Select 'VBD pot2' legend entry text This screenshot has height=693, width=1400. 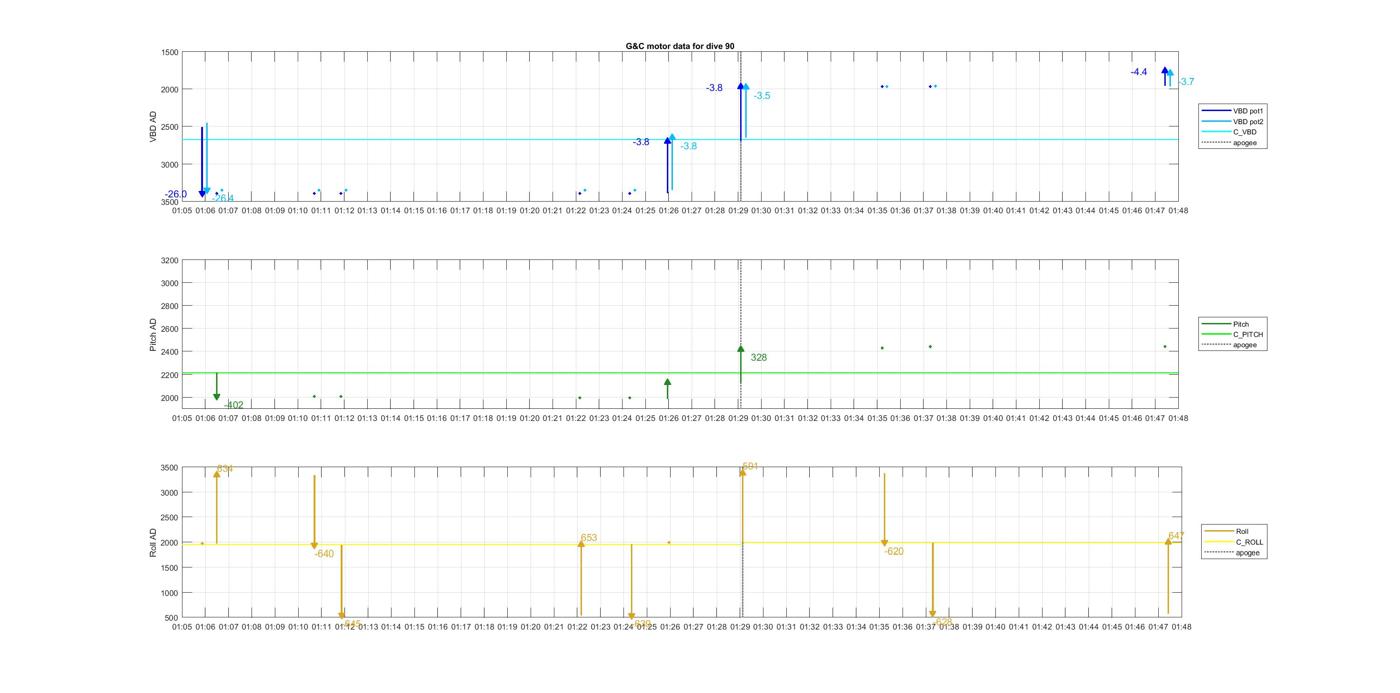[1249, 121]
